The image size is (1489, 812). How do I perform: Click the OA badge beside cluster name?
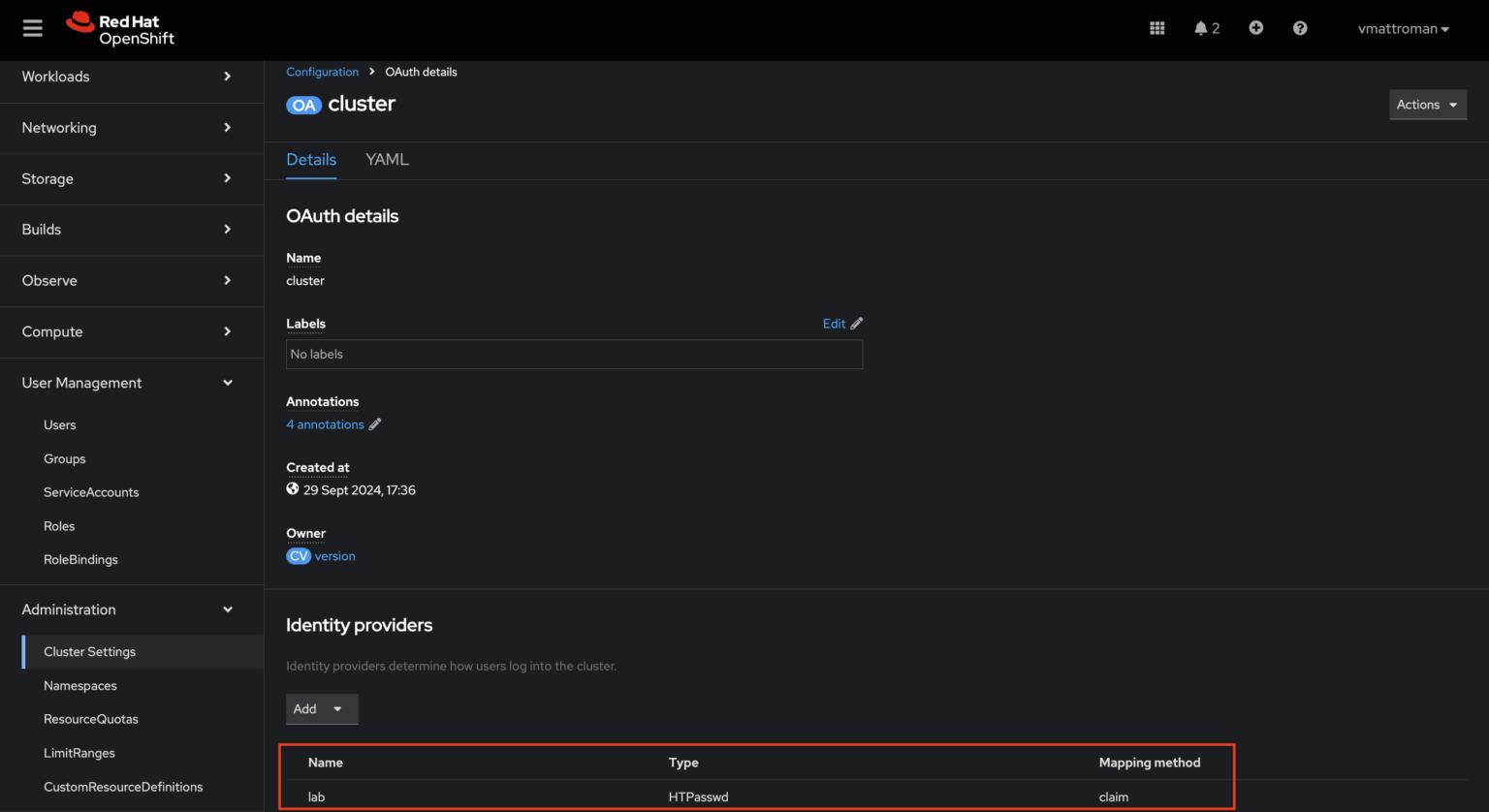[x=303, y=105]
